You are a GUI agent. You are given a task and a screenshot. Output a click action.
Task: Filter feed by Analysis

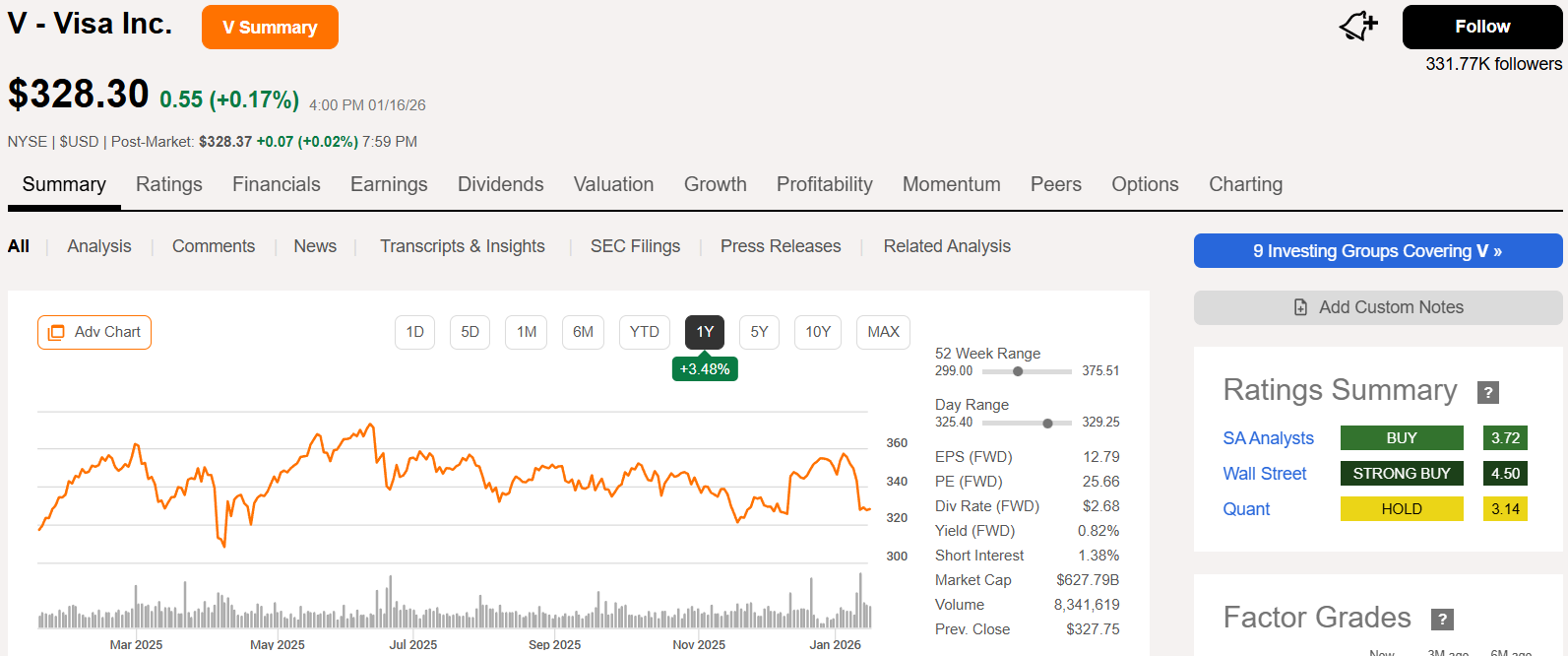pyautogui.click(x=99, y=246)
